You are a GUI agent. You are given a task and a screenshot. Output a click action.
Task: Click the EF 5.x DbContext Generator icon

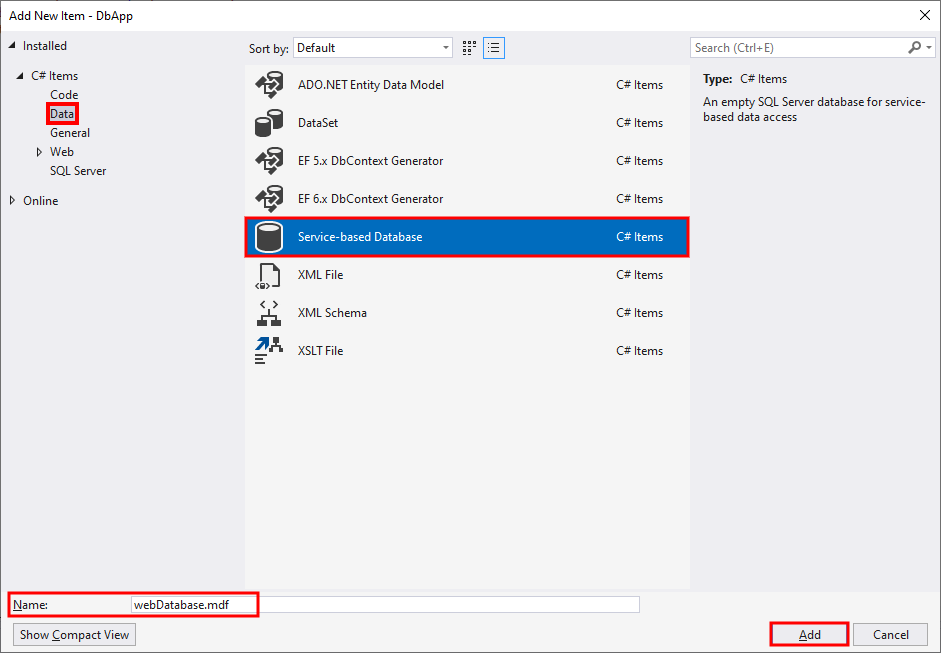click(x=269, y=161)
